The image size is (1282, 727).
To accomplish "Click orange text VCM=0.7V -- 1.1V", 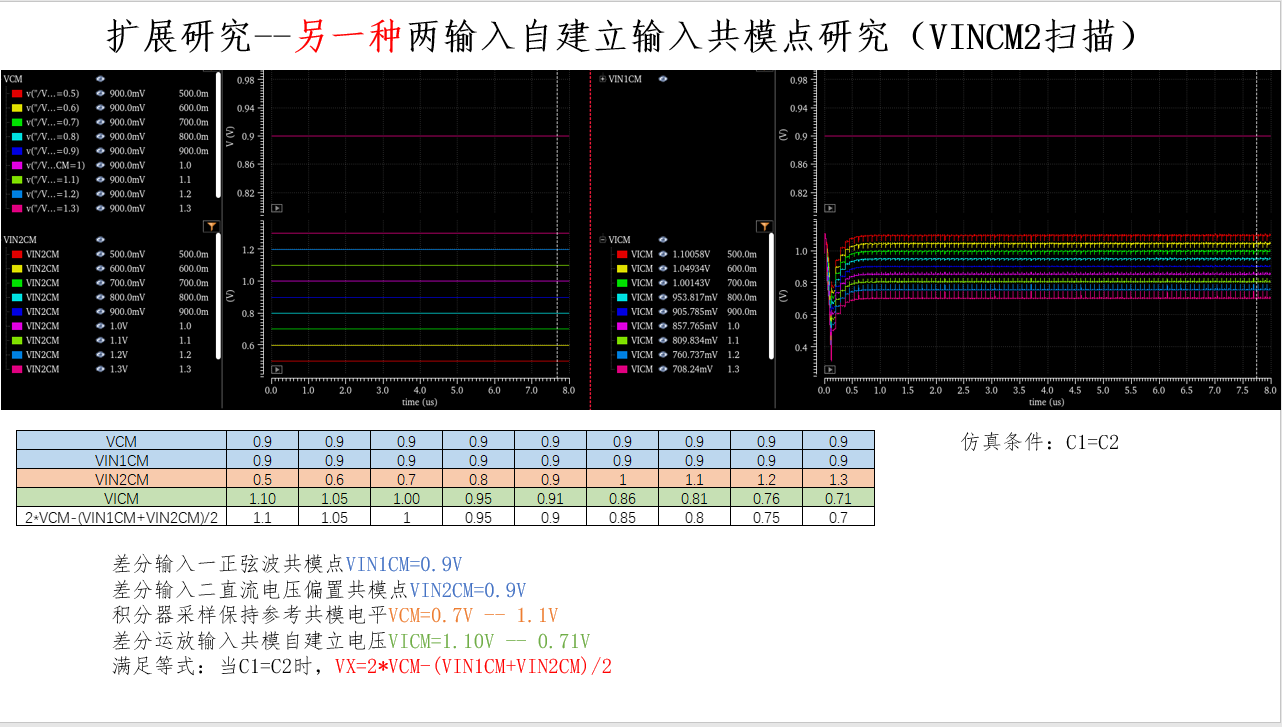I will pos(473,615).
